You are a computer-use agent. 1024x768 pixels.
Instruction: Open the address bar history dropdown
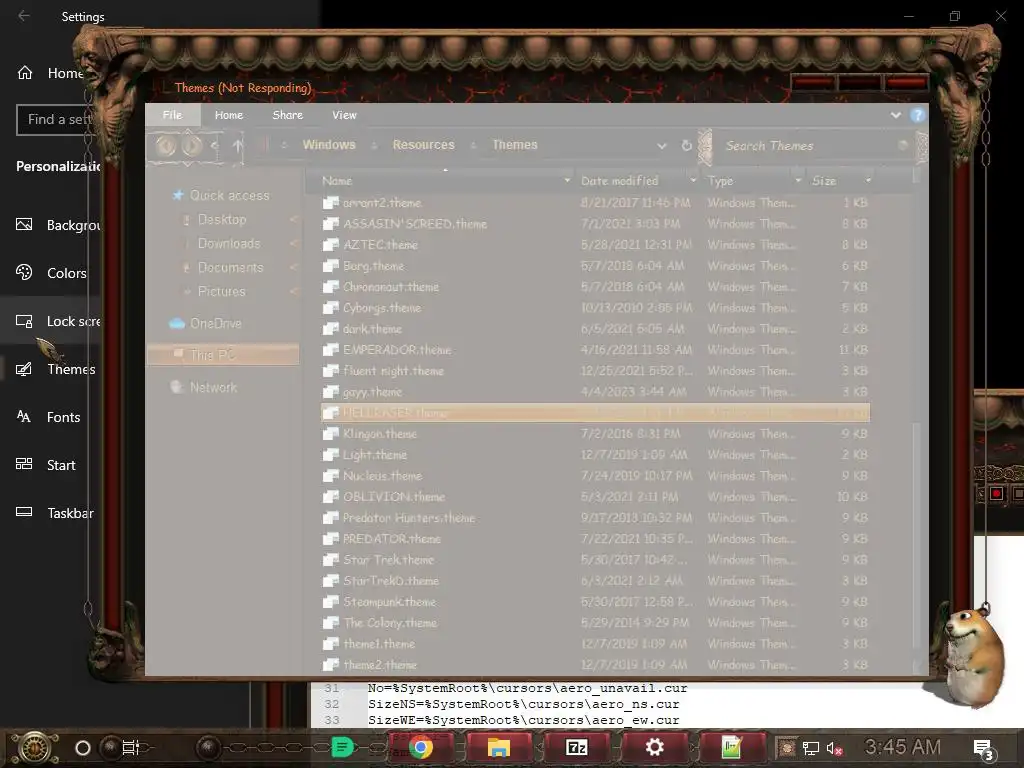coord(662,146)
